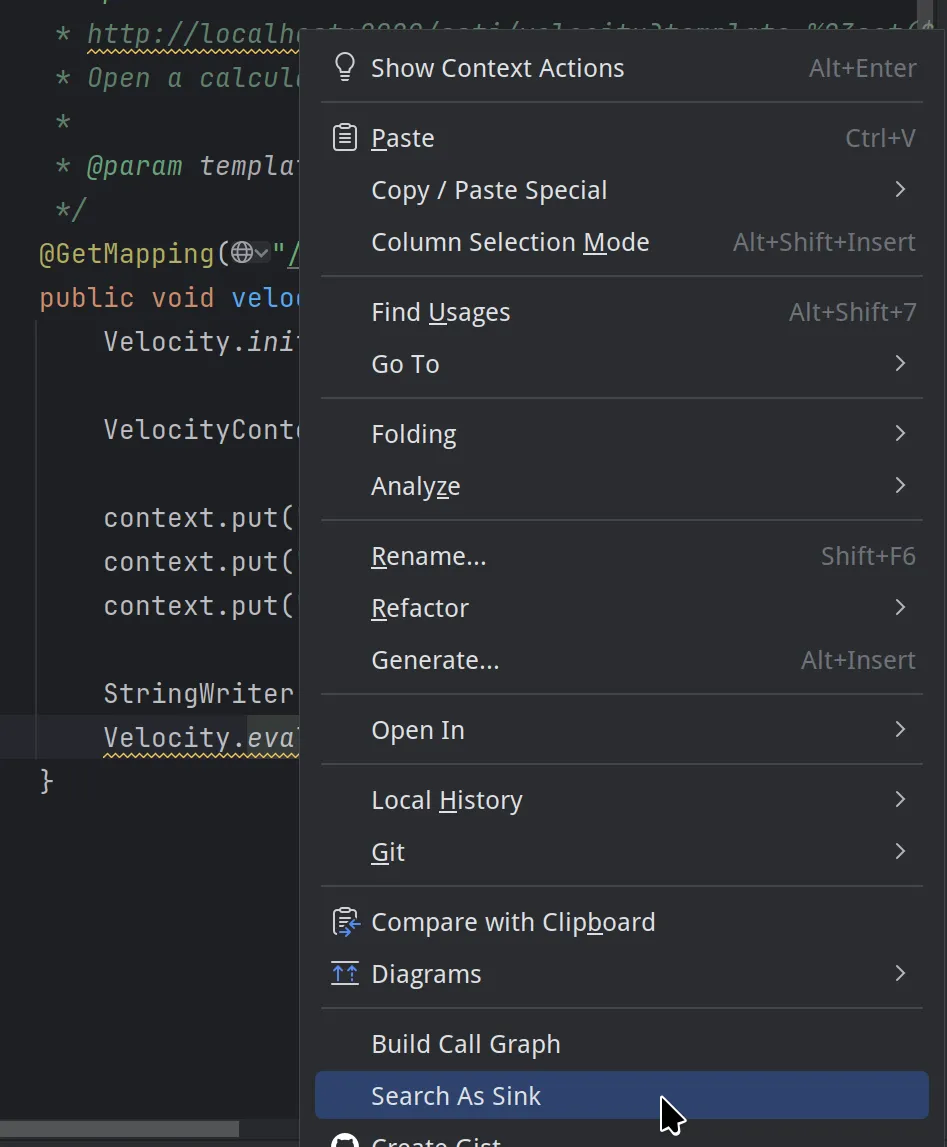The height and width of the screenshot is (1147, 947).
Task: Click the dropdown chevron after the globe icon
Action: pos(262,254)
